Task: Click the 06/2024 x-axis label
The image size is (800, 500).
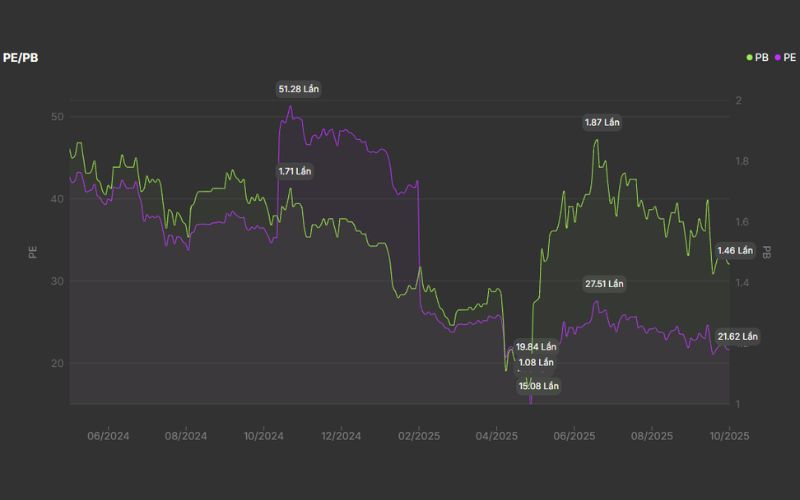Action: click(x=109, y=436)
